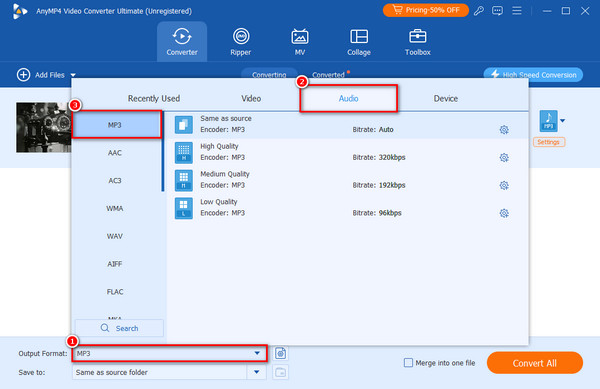Select AAC in the format list

115,153
